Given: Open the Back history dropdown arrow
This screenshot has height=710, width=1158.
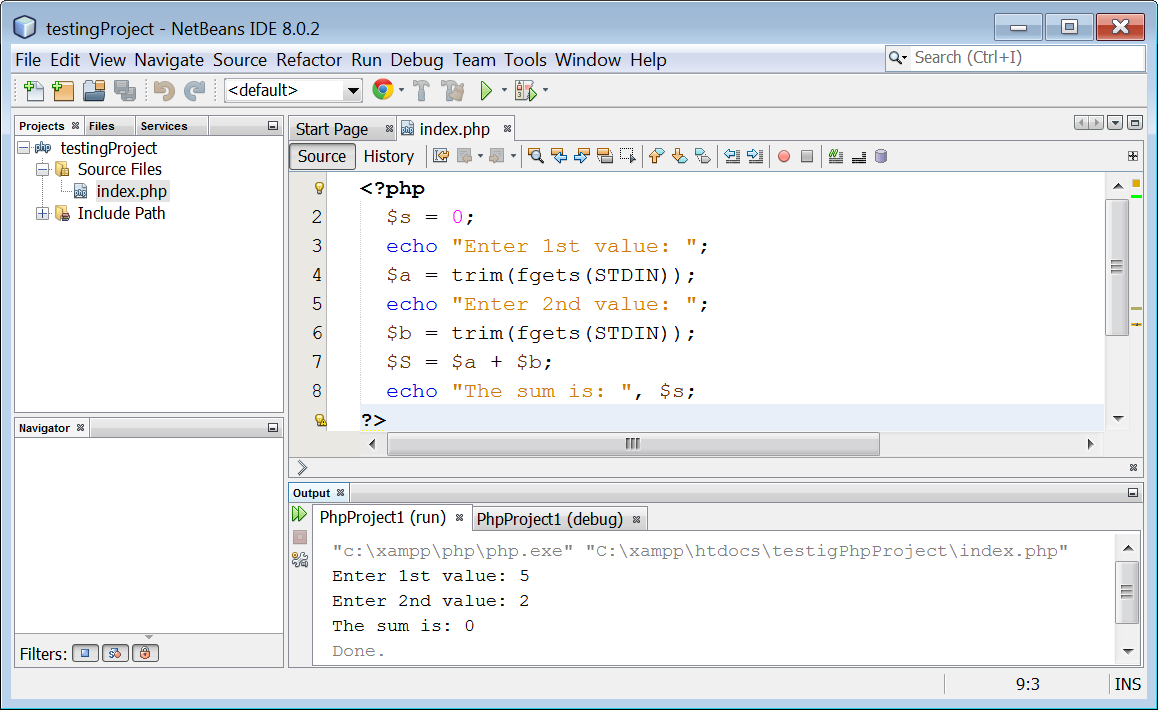Looking at the screenshot, I should click(x=480, y=156).
